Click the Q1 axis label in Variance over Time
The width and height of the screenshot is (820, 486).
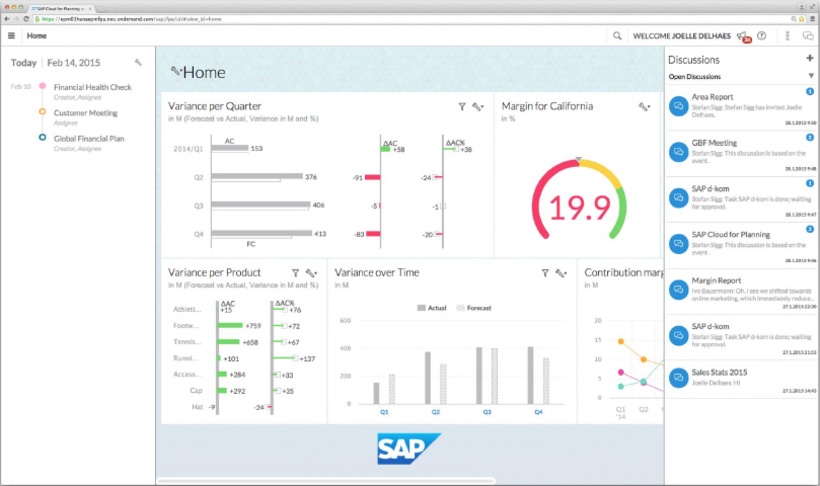(x=384, y=412)
